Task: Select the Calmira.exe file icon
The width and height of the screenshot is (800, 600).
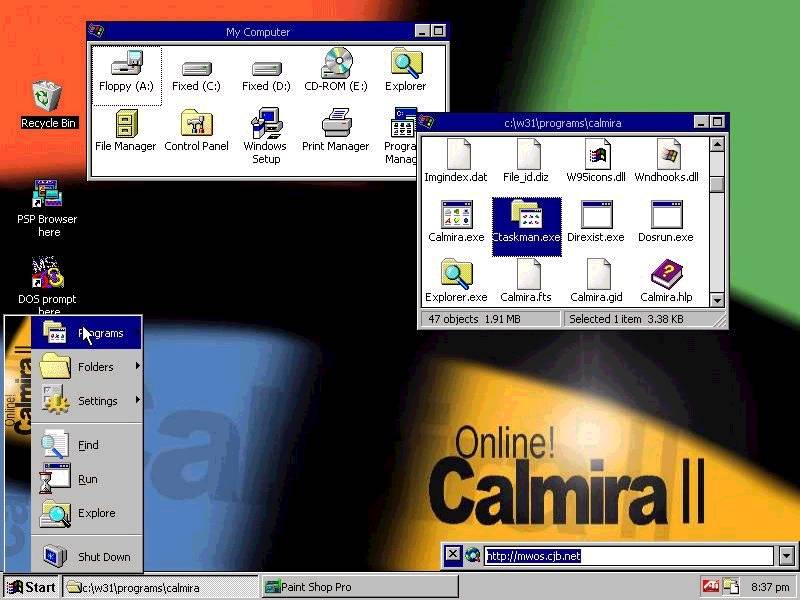Action: click(456, 217)
